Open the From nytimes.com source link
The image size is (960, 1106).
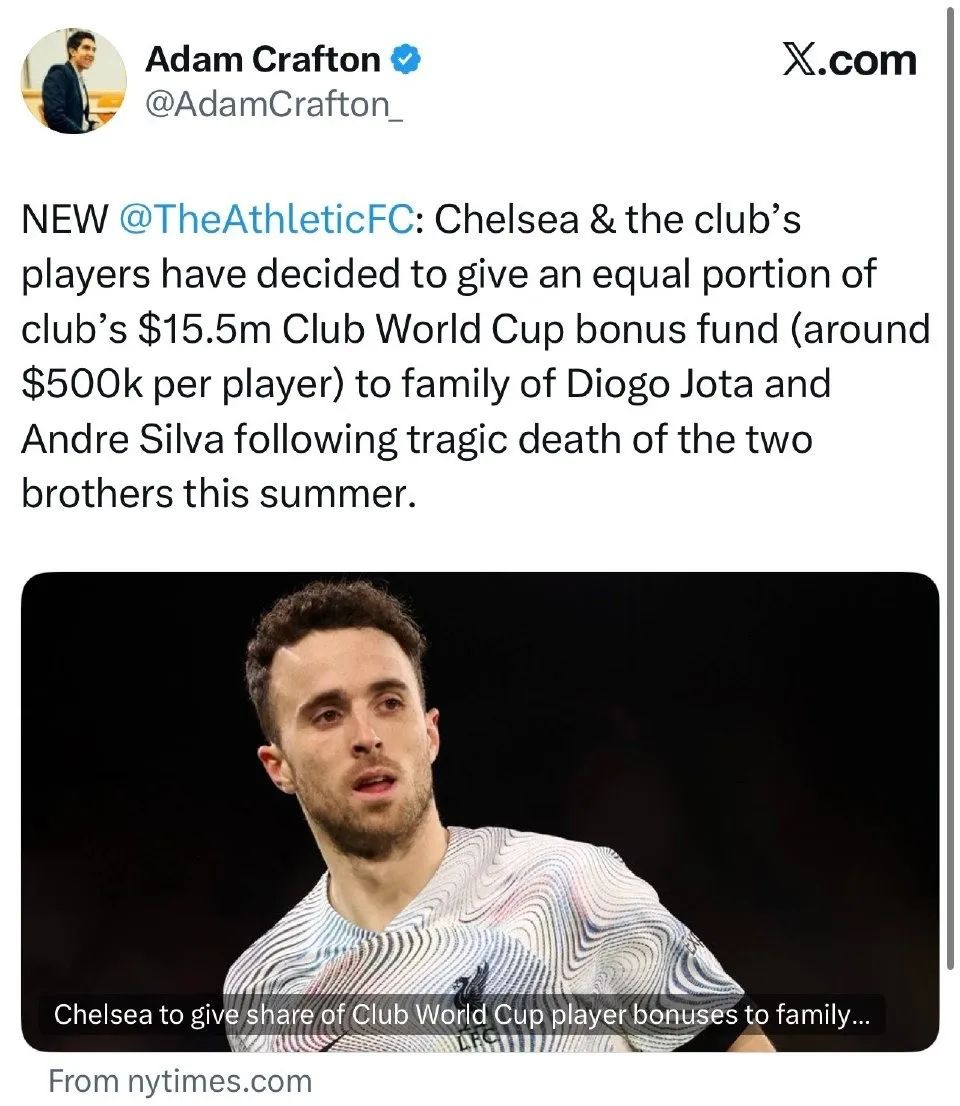click(180, 1081)
